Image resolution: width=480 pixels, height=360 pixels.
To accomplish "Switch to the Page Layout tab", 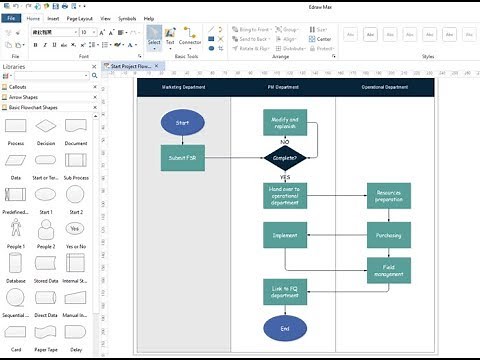I will [79, 19].
